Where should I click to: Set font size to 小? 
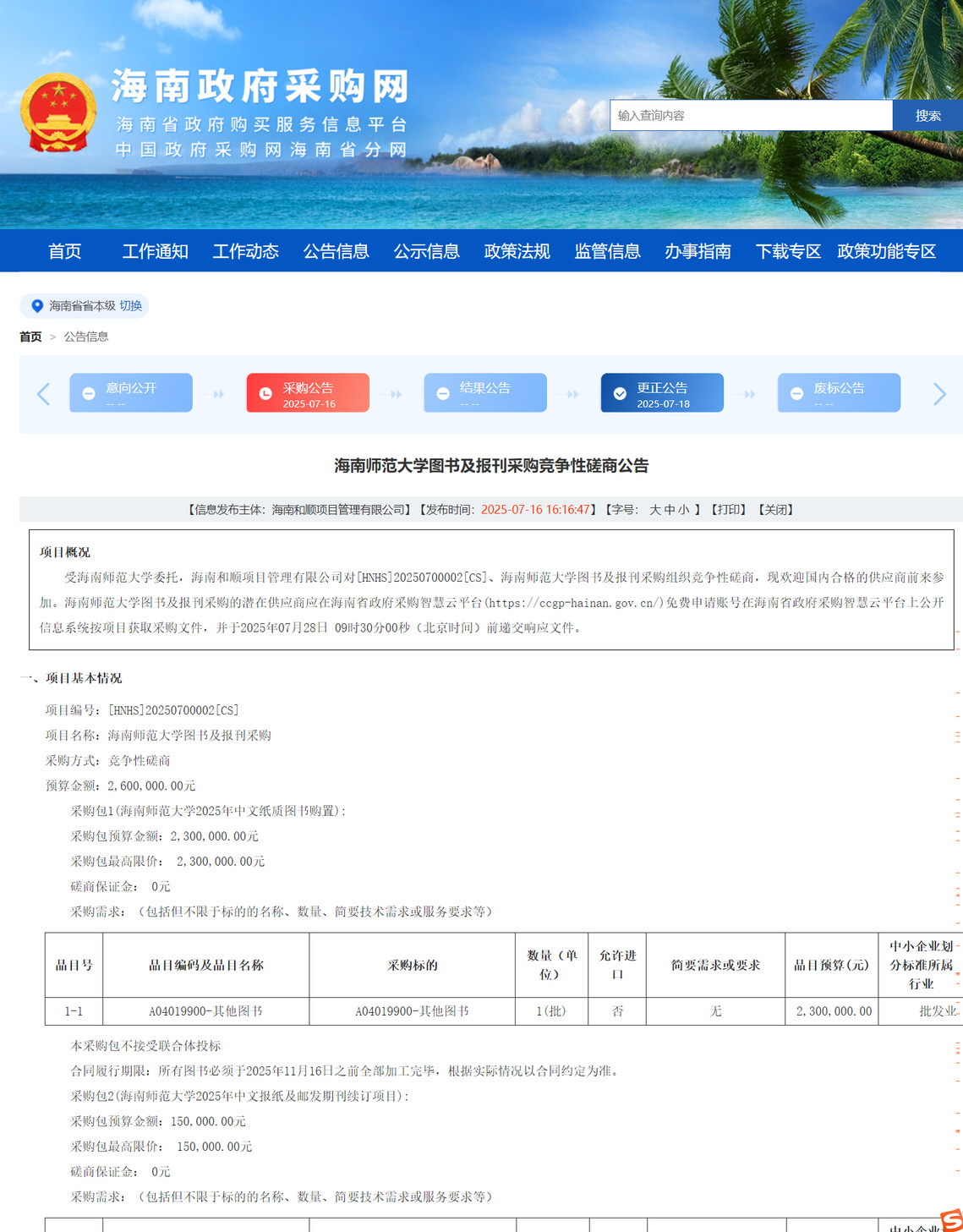[x=683, y=510]
